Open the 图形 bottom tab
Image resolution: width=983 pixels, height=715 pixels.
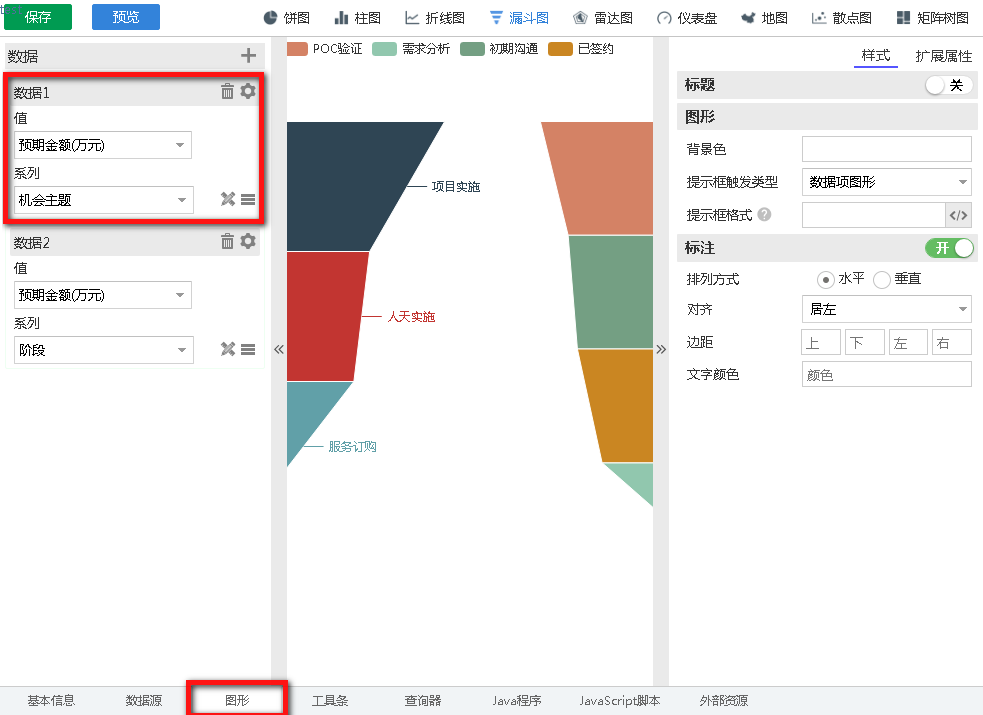point(237,701)
